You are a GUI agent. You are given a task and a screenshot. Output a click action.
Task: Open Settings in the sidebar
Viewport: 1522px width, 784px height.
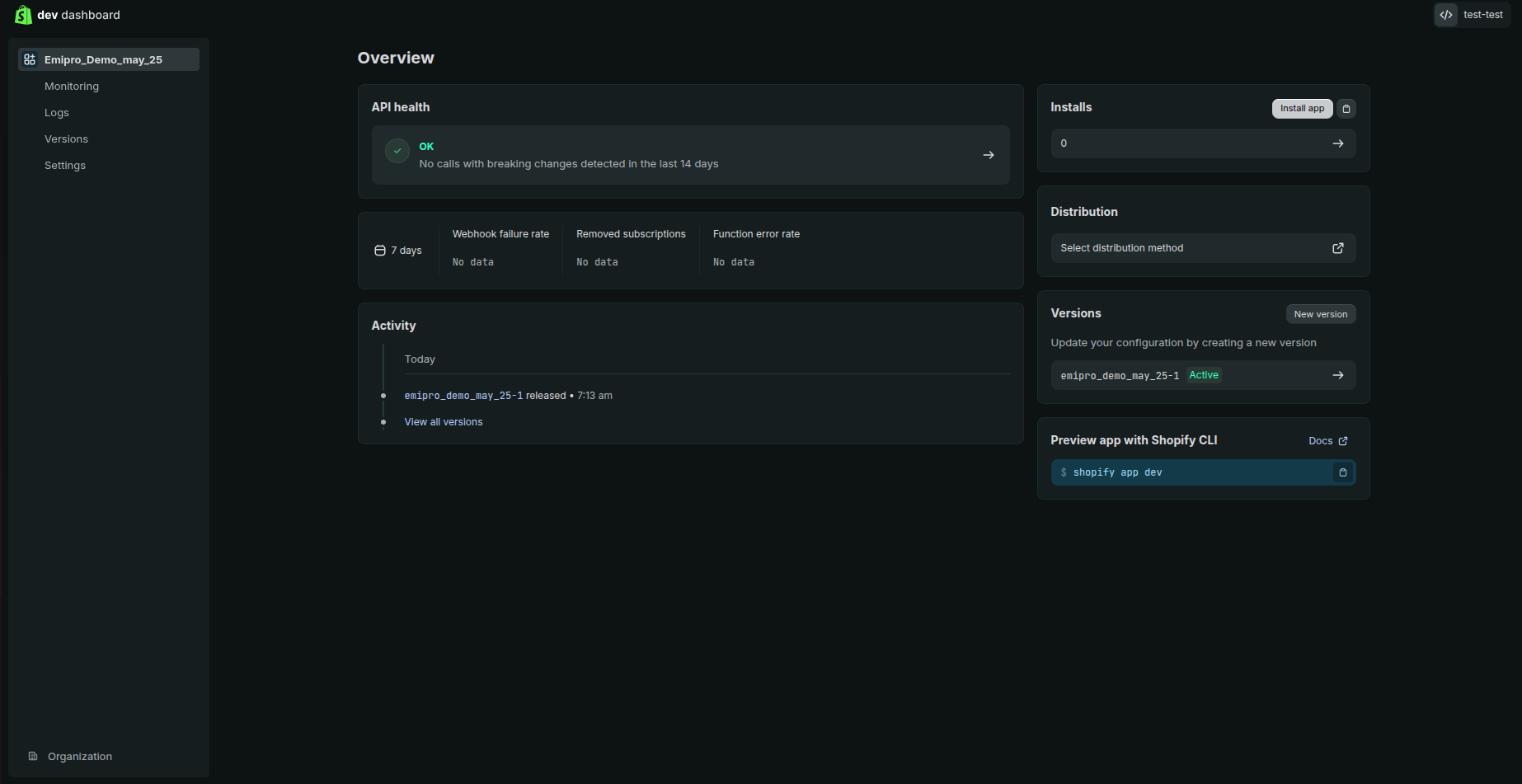pos(65,165)
